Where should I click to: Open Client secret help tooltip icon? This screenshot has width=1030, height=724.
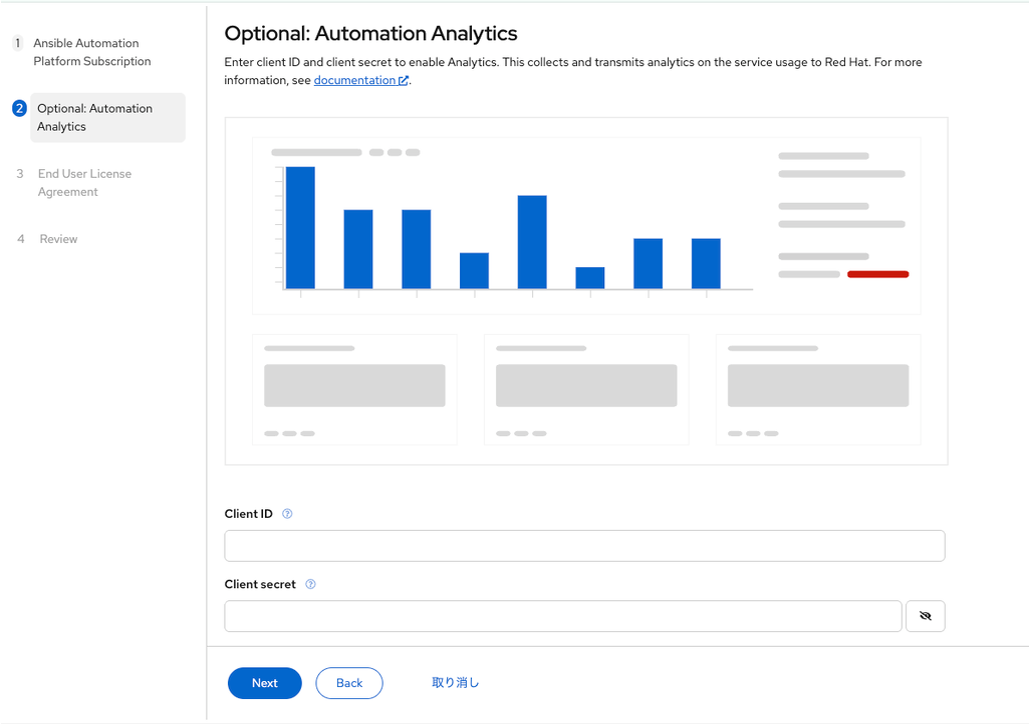[311, 584]
